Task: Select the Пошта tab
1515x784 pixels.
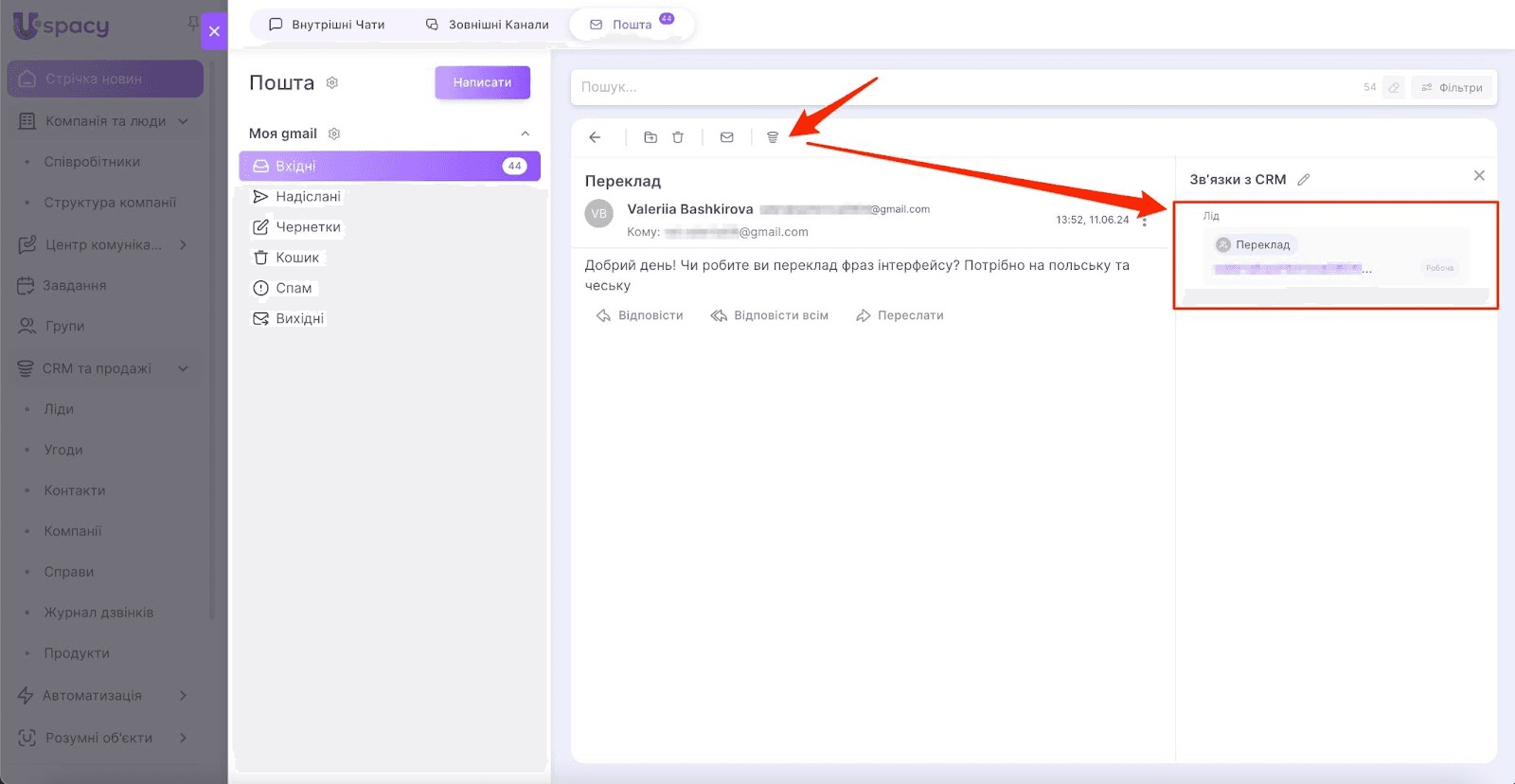Action: point(632,25)
